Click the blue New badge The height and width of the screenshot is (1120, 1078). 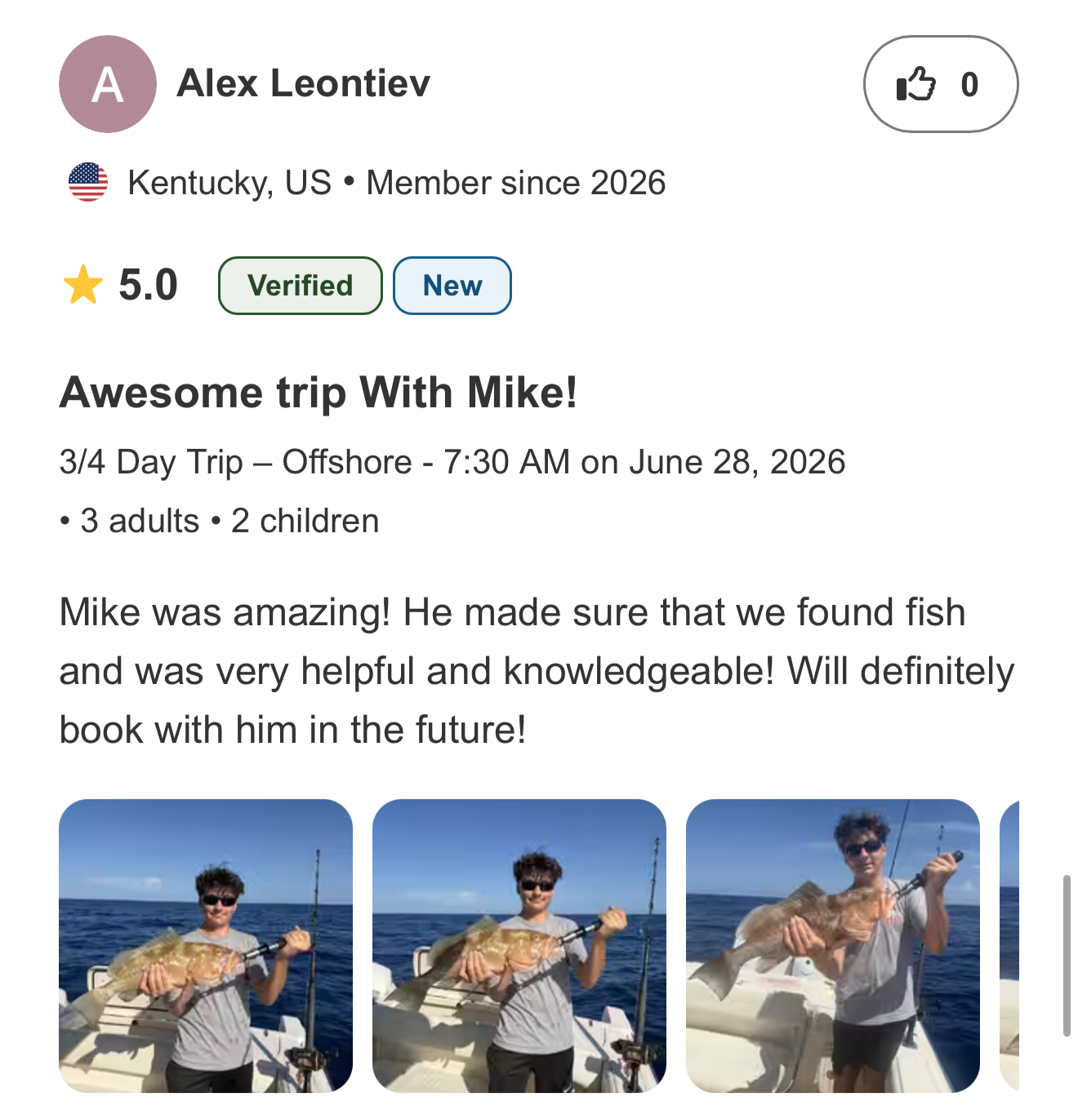click(x=452, y=286)
